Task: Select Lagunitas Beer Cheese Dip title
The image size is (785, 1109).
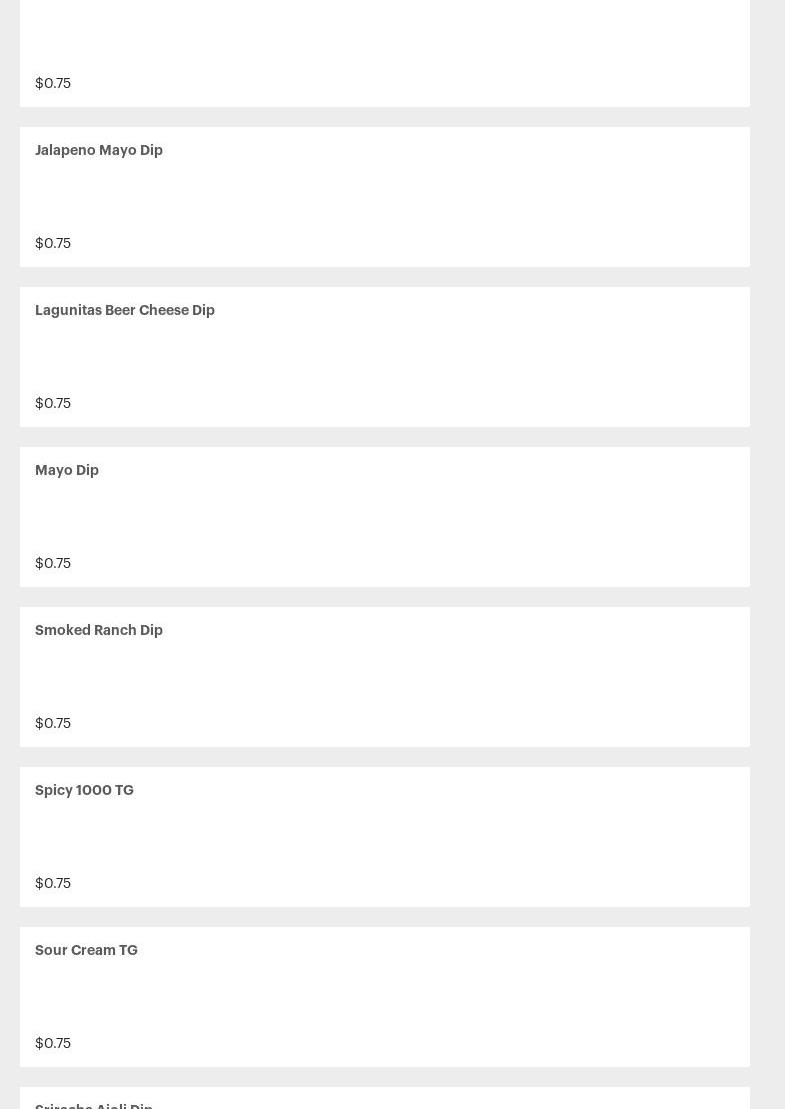Action: [x=125, y=310]
